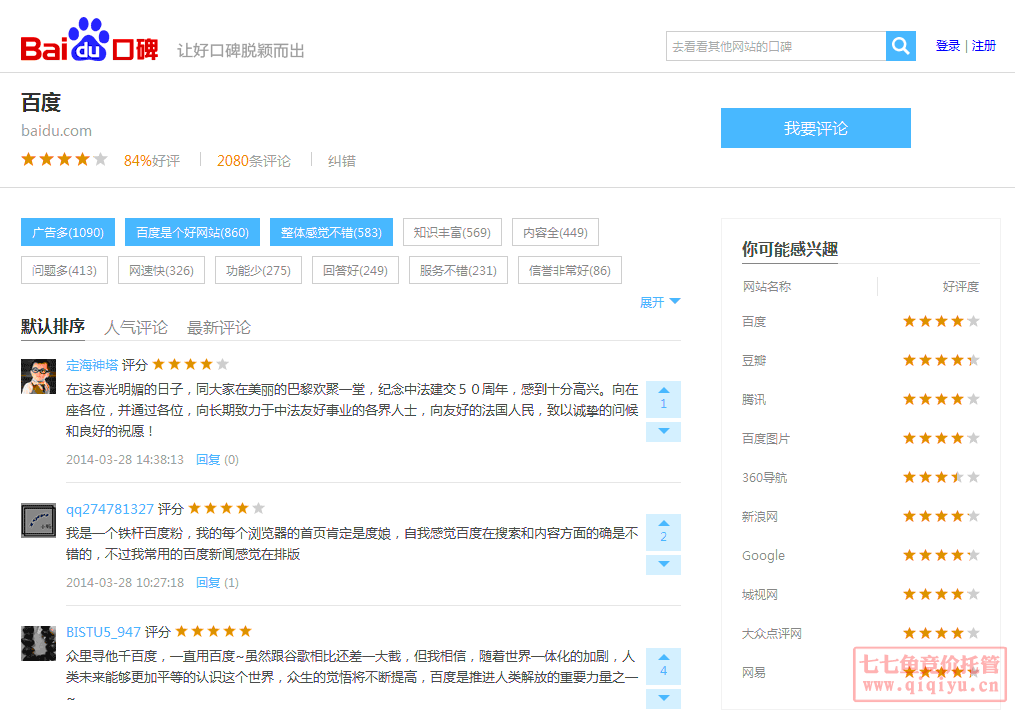
Task: Click the 我要评论 button
Action: (816, 128)
